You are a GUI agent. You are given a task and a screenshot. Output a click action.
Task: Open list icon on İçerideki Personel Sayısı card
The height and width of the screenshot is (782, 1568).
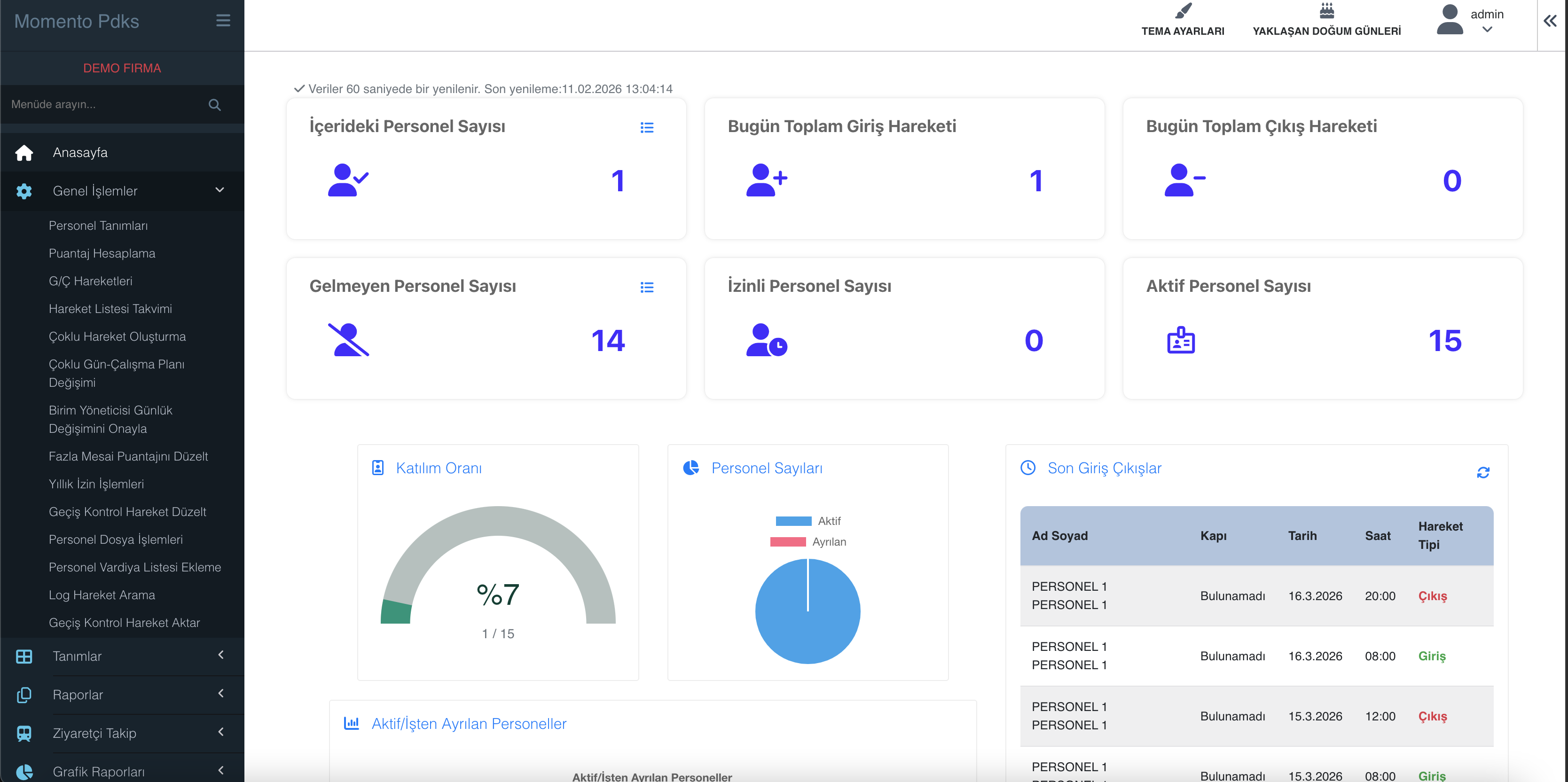pyautogui.click(x=646, y=127)
